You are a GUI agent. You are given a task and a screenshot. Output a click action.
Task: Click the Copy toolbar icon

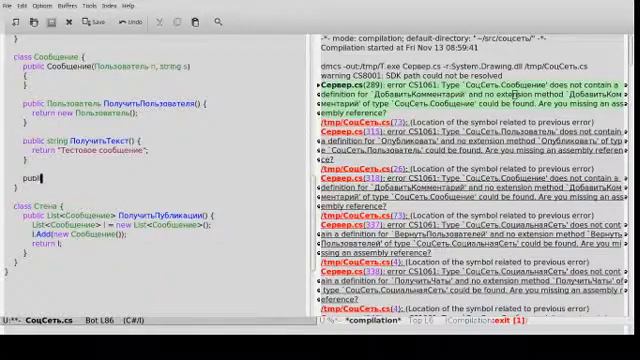(x=177, y=22)
